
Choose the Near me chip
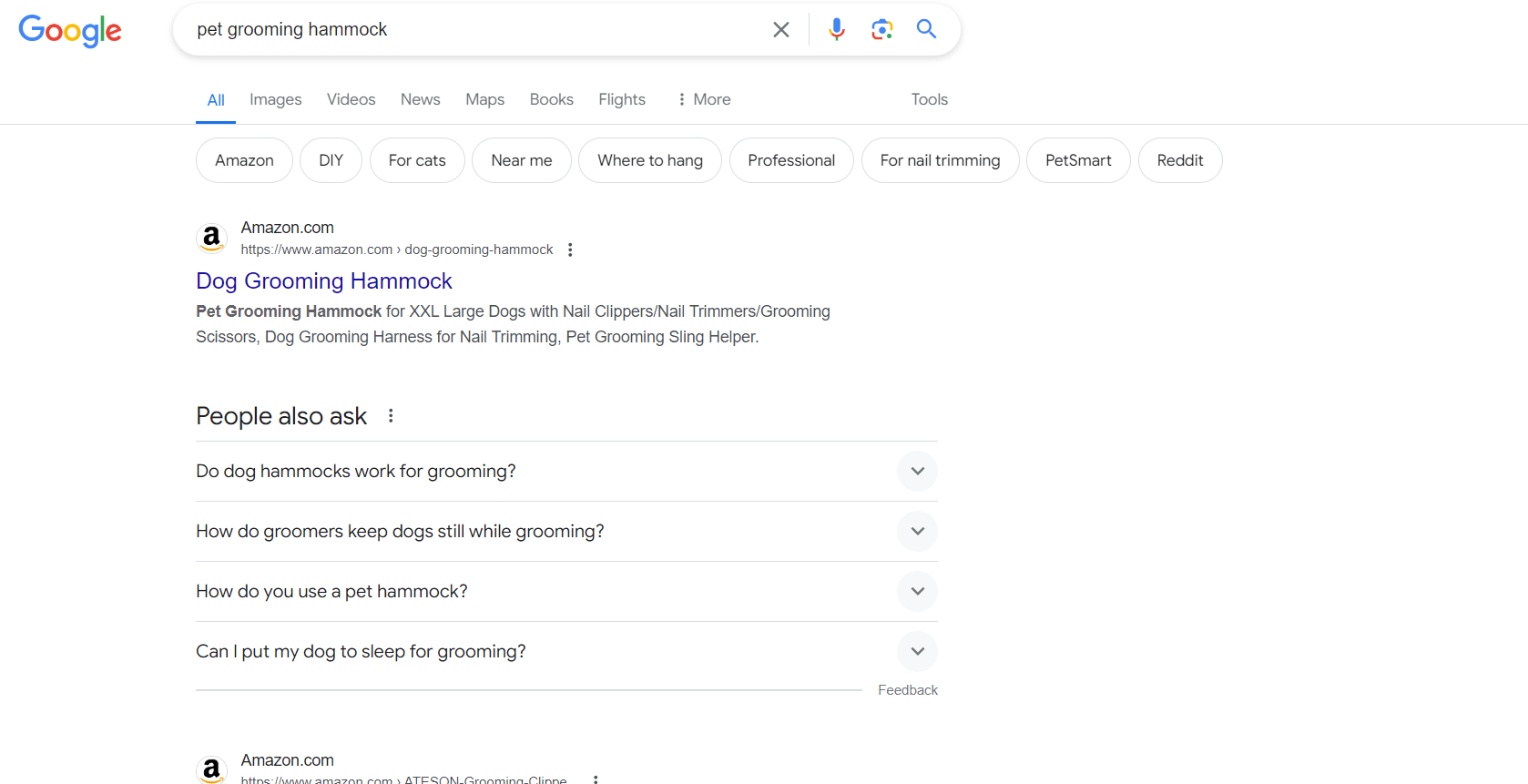[521, 160]
